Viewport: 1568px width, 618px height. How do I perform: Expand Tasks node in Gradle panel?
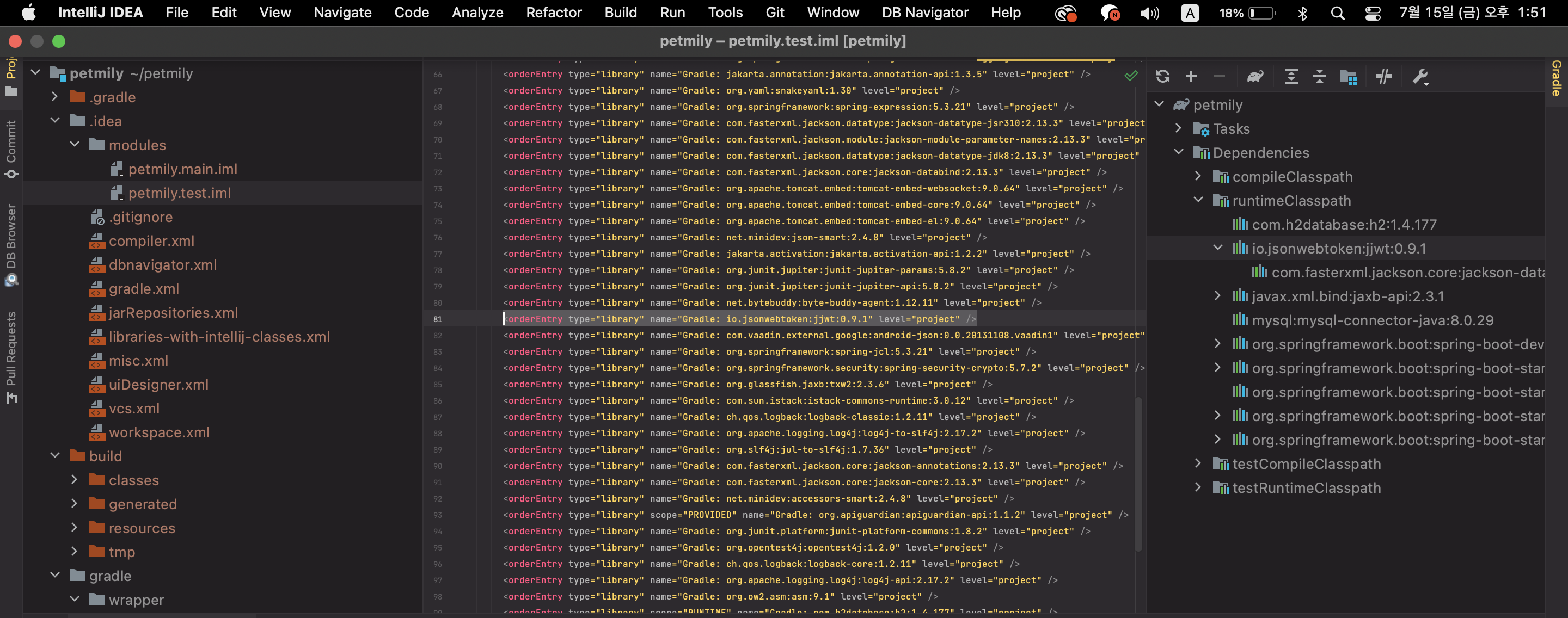coord(1178,128)
